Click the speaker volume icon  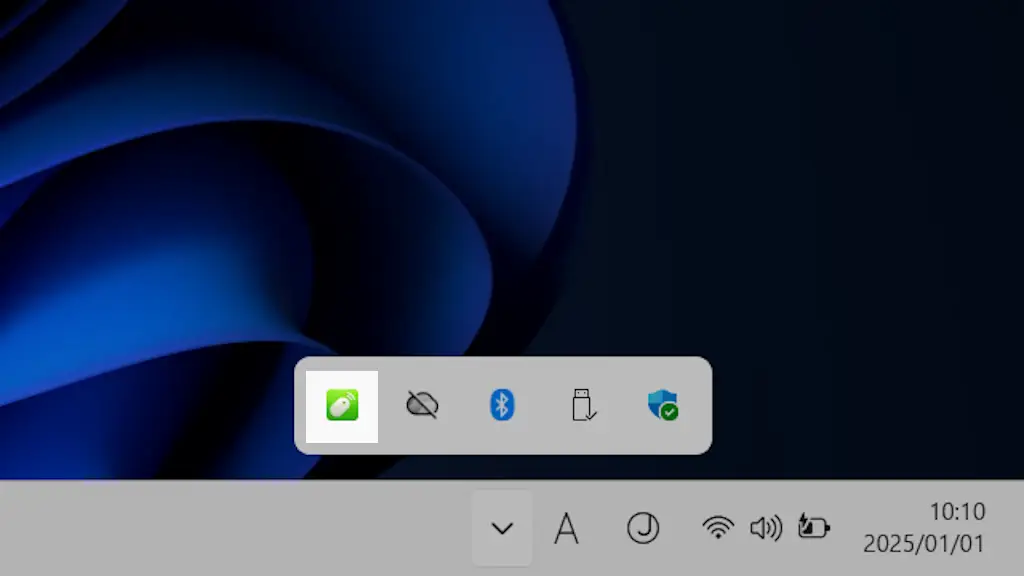coord(765,527)
